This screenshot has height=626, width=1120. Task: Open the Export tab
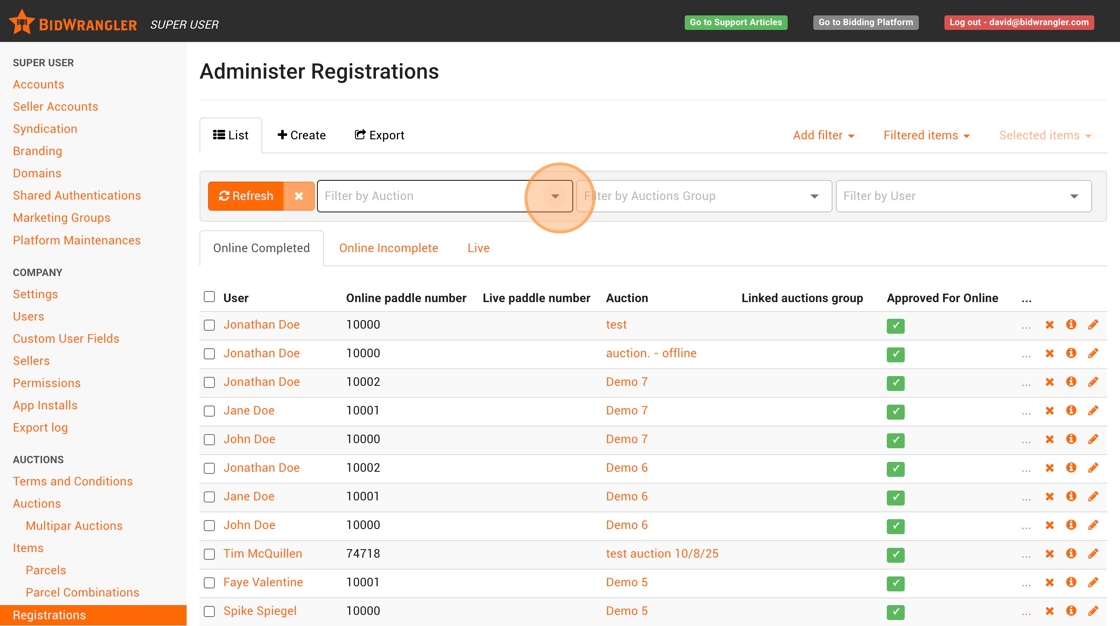(379, 135)
